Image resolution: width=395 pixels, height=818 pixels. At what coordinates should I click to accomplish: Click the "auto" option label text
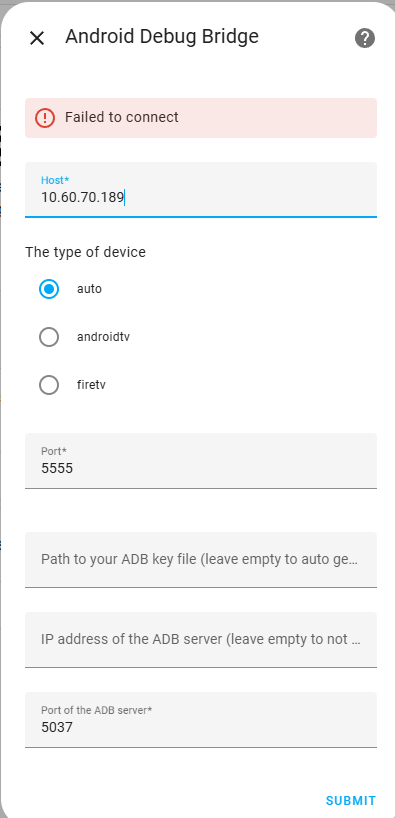(x=89, y=288)
